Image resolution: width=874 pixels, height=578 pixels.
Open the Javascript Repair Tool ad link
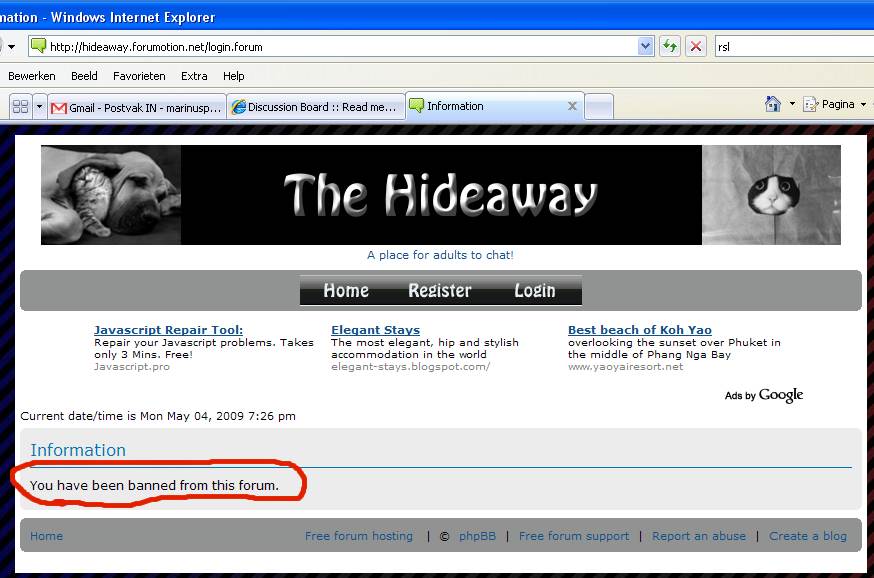tap(168, 330)
